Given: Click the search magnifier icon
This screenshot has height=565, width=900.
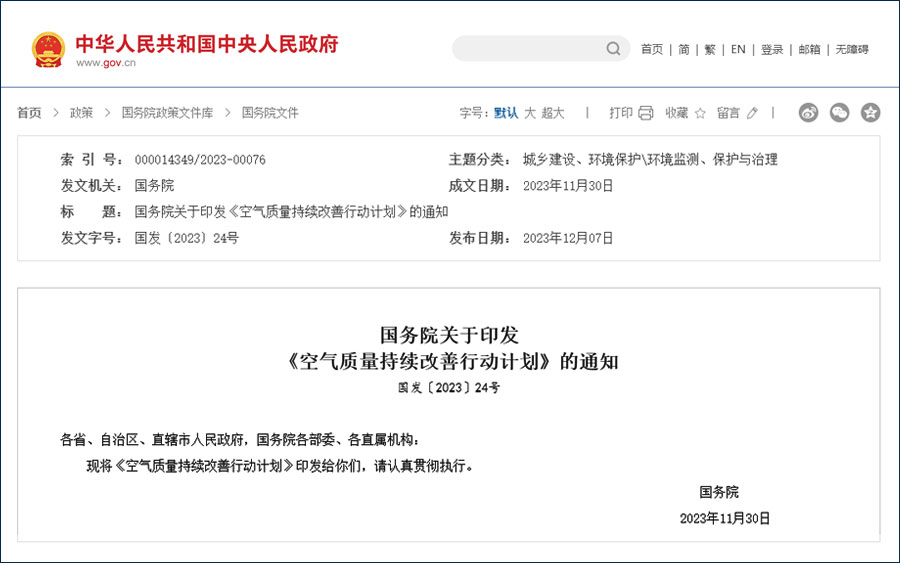Looking at the screenshot, I should (613, 49).
